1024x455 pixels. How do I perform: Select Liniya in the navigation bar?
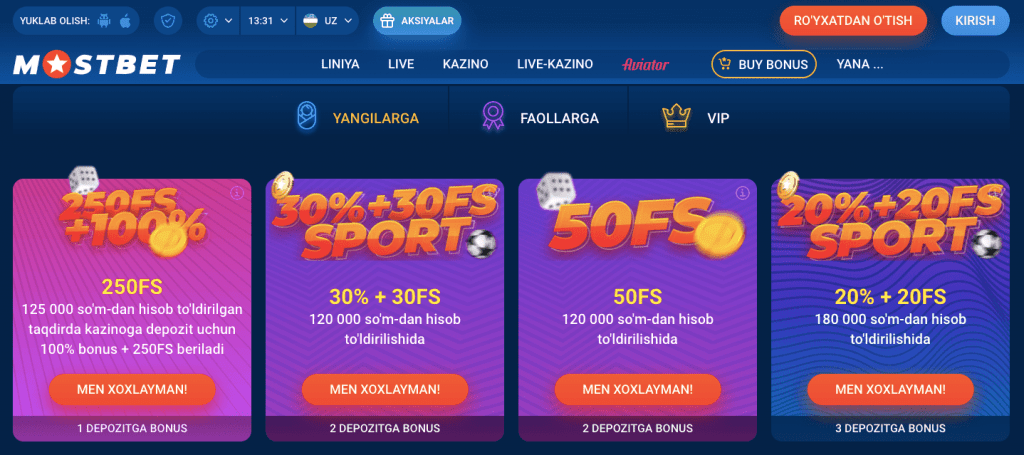point(340,65)
